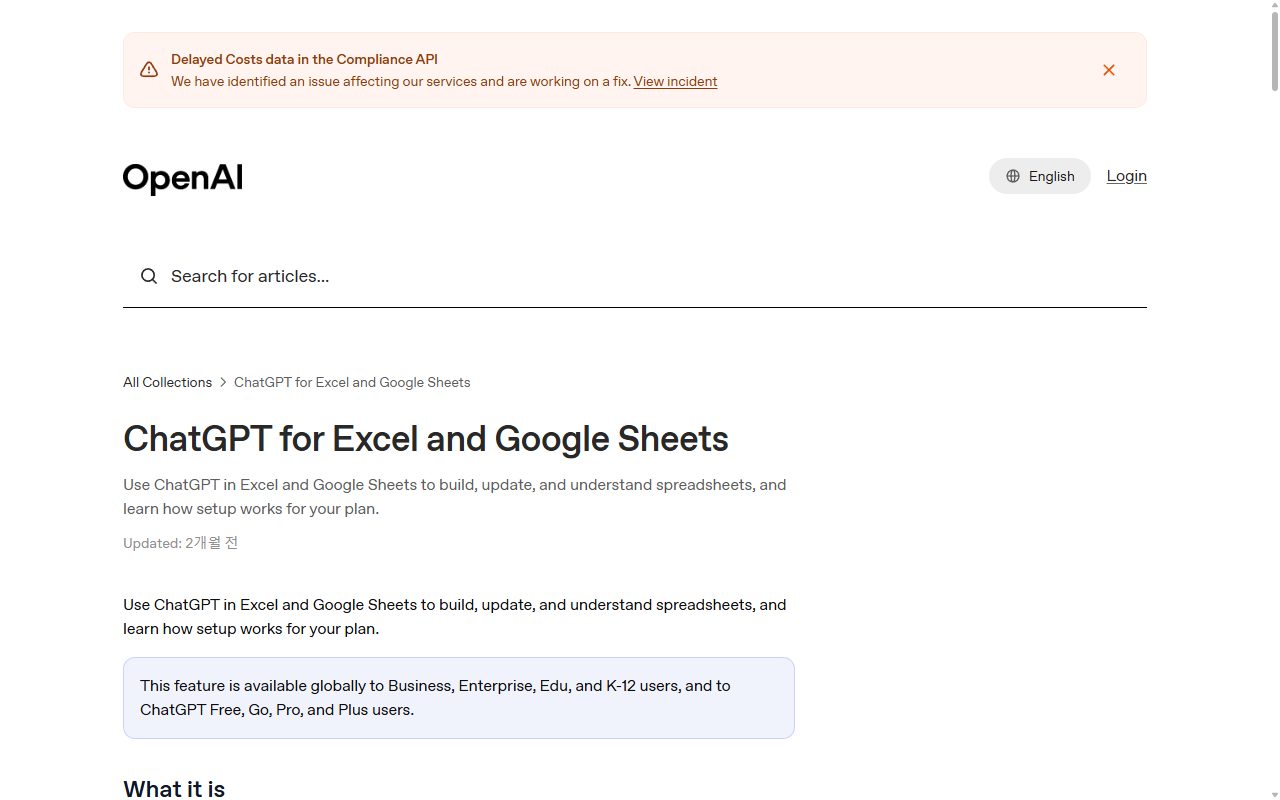Image resolution: width=1280 pixels, height=800 pixels.
Task: Open the English language selector
Action: click(x=1040, y=176)
